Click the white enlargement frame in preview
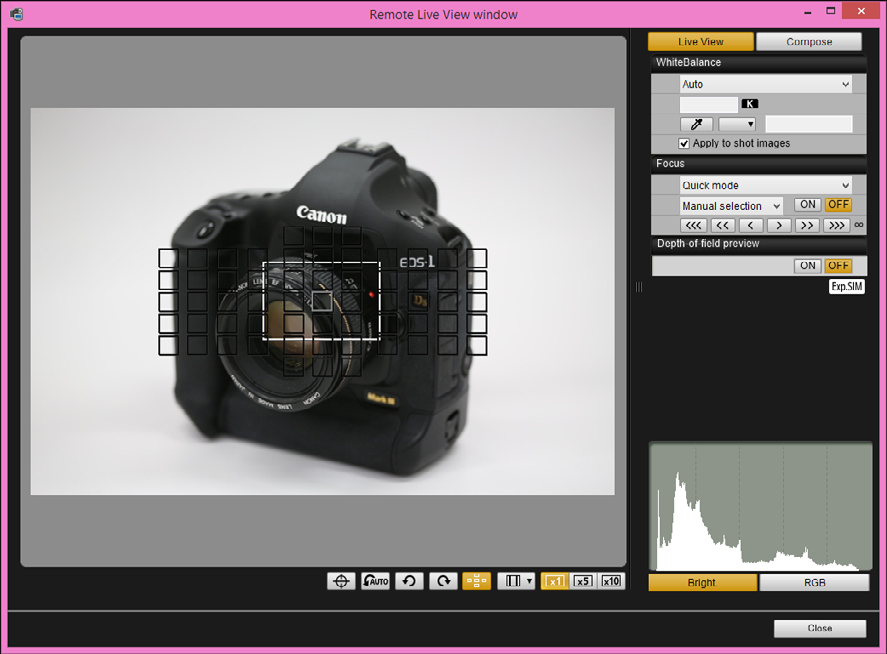 (x=321, y=301)
